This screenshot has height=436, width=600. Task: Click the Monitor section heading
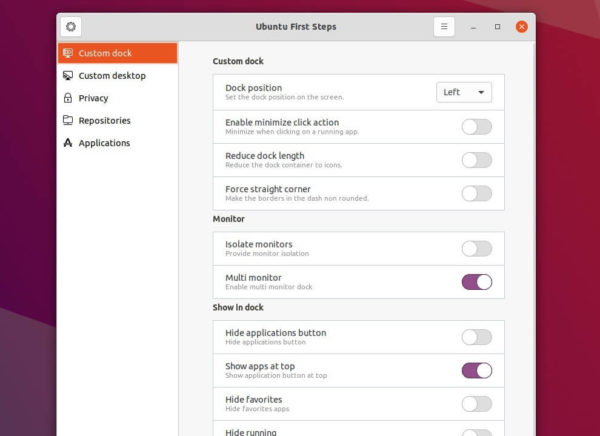tap(228, 219)
